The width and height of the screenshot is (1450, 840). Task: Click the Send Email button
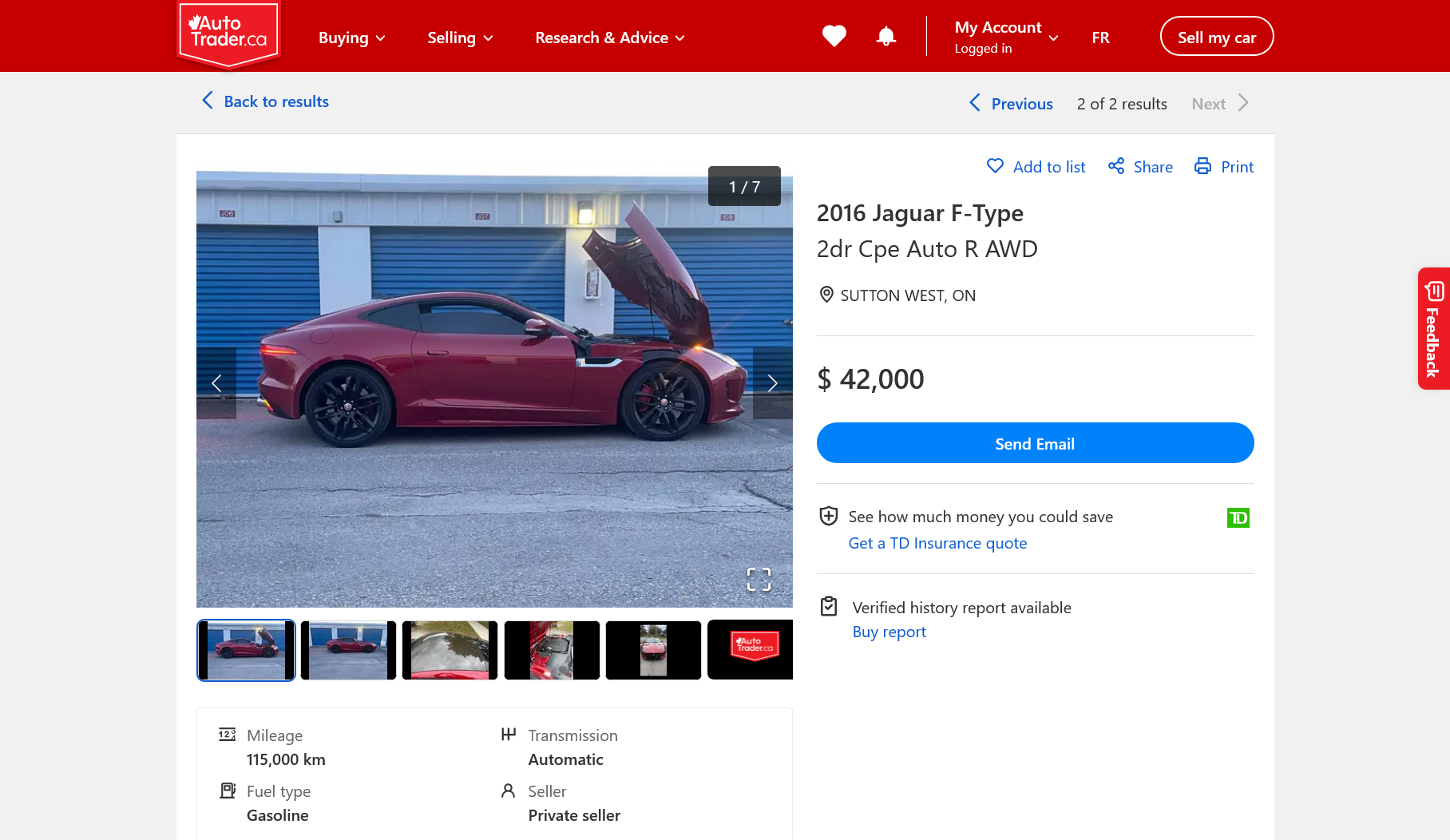click(x=1035, y=443)
